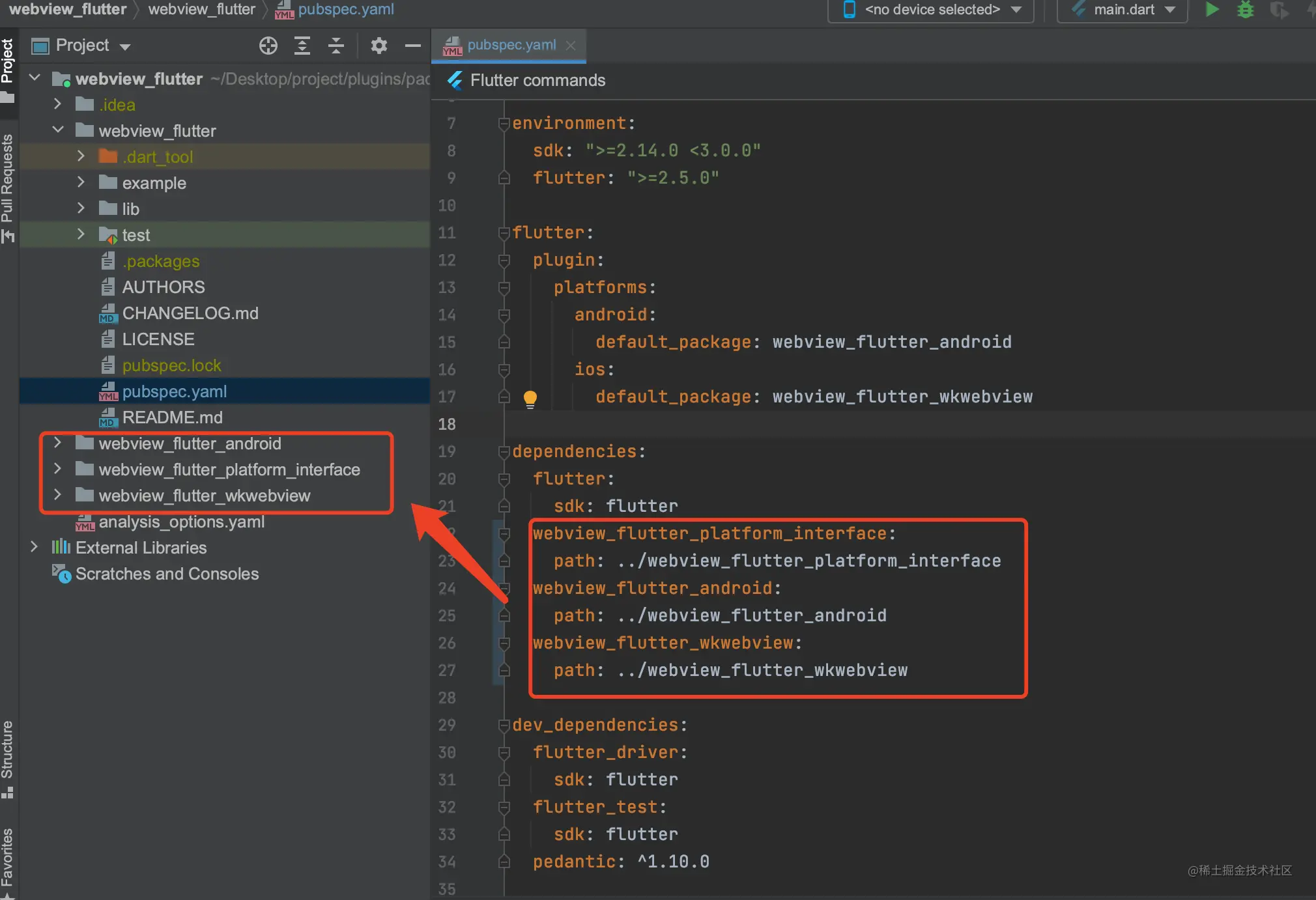
Task: Select pubspec.yaml in project tree
Action: [x=174, y=391]
